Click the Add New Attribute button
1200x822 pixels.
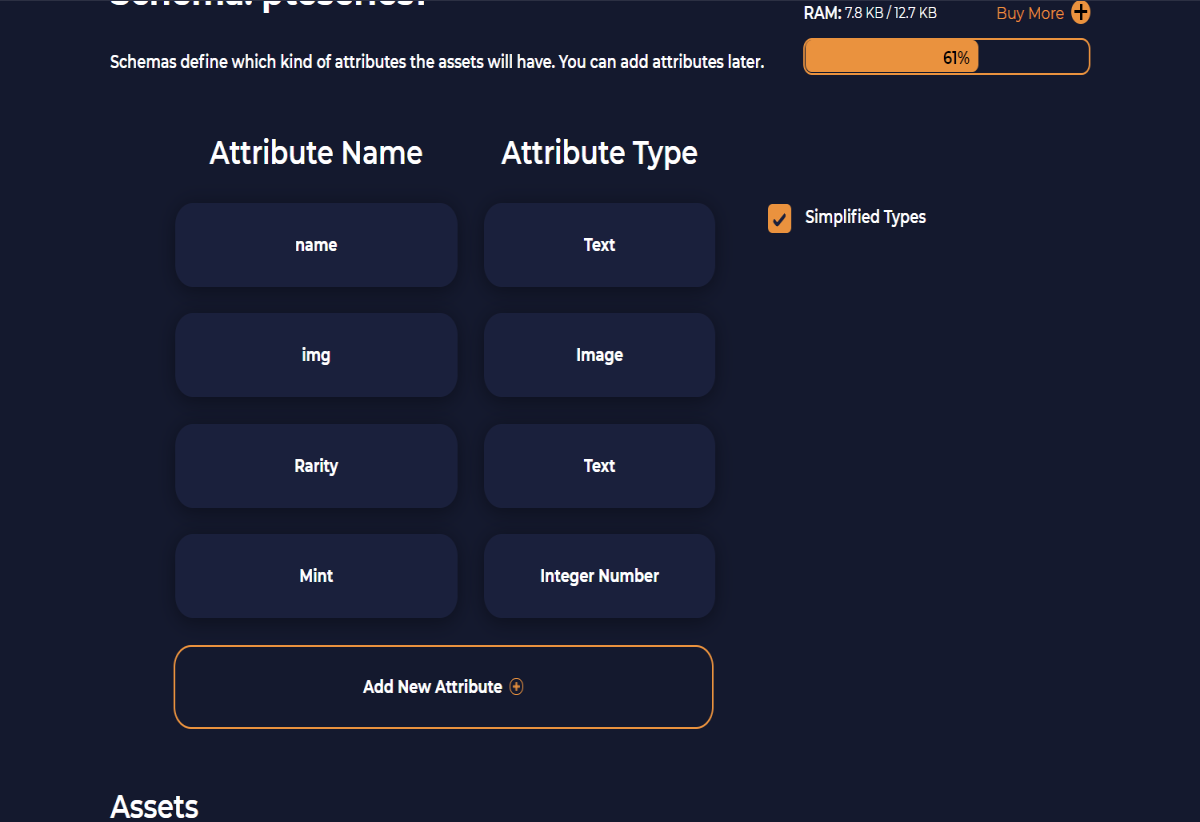(x=443, y=687)
